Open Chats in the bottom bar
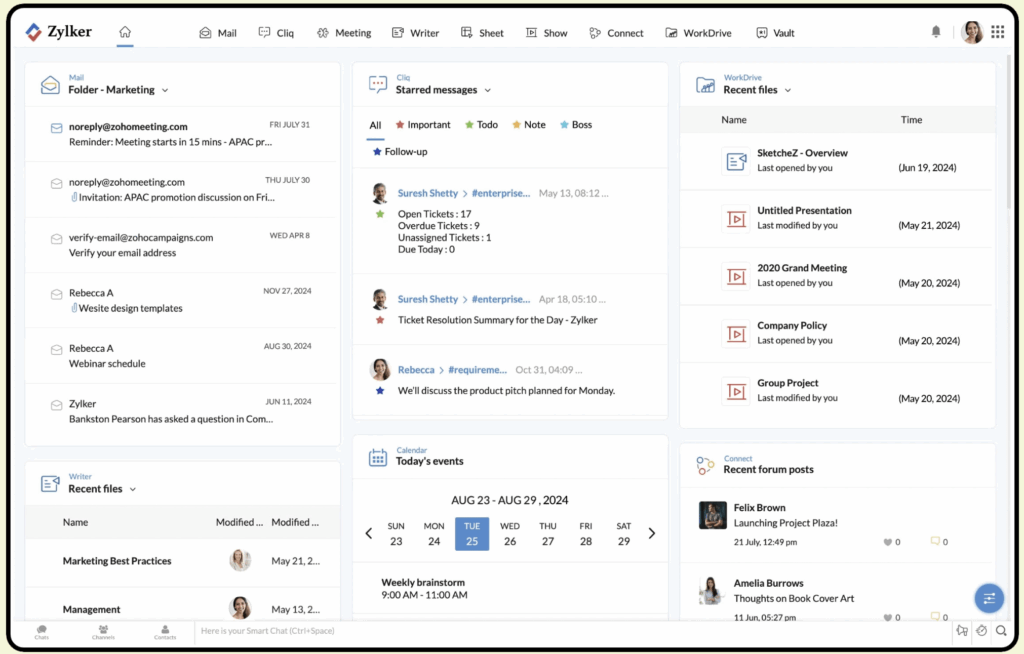This screenshot has height=654, width=1024. point(42,631)
